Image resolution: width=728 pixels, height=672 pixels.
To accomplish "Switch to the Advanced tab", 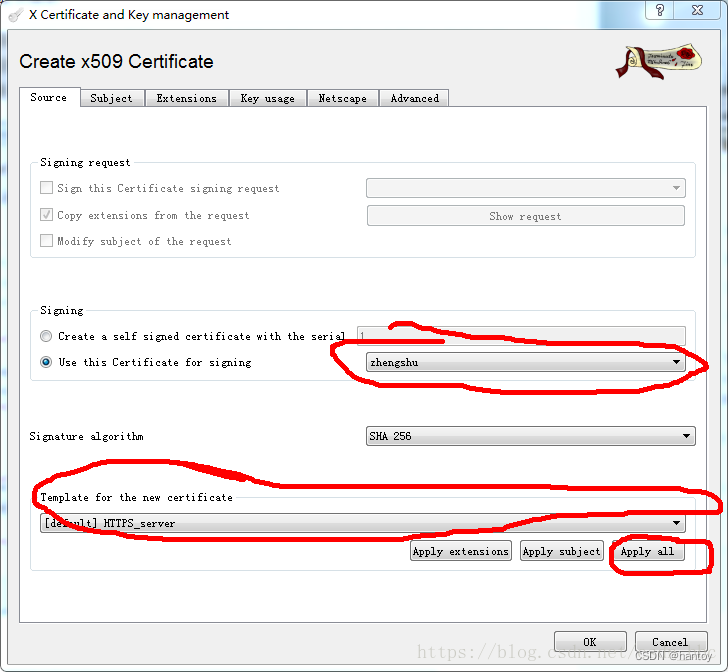I will coord(414,98).
